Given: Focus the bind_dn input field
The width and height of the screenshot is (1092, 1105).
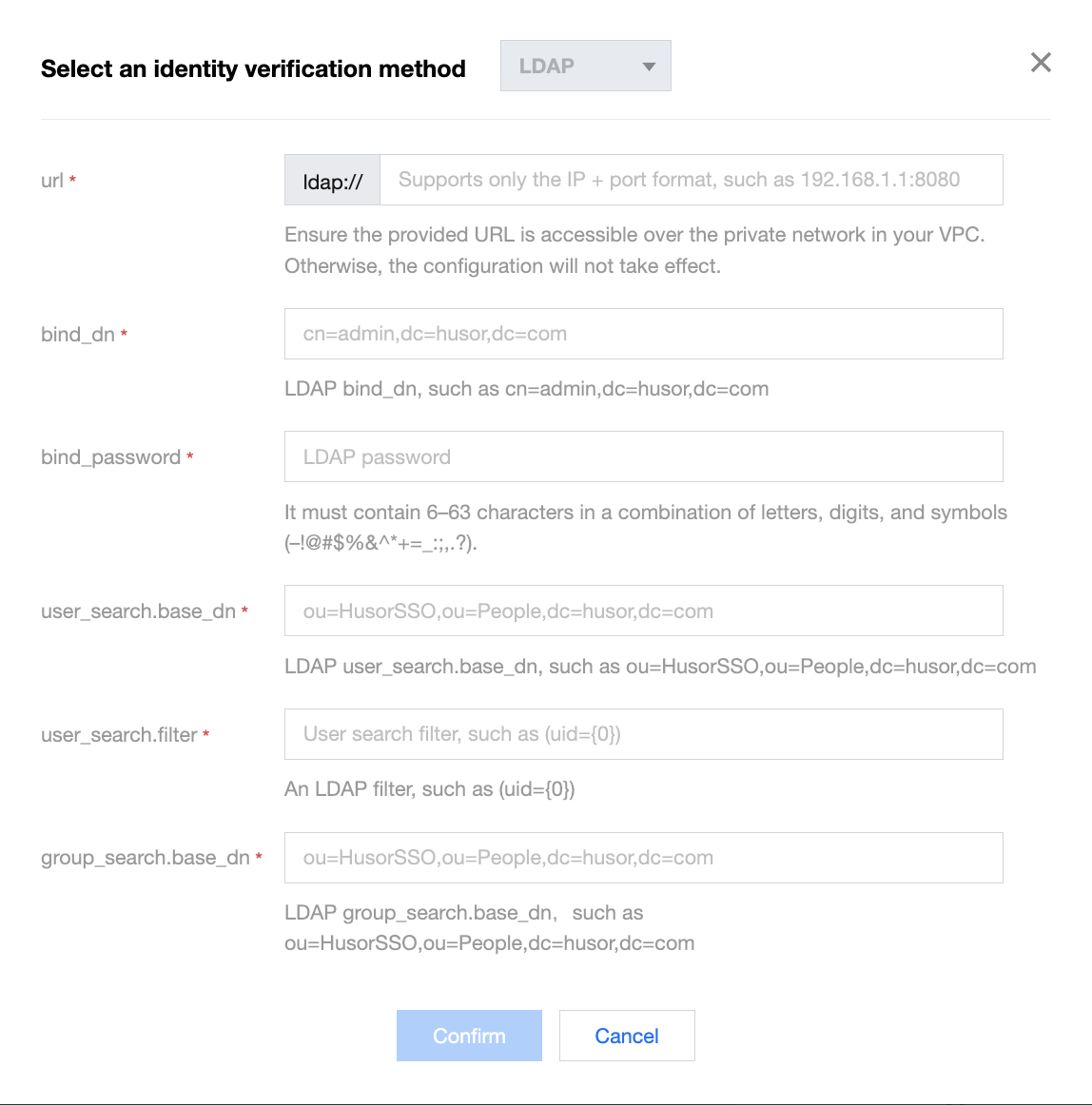Looking at the screenshot, I should coord(643,334).
